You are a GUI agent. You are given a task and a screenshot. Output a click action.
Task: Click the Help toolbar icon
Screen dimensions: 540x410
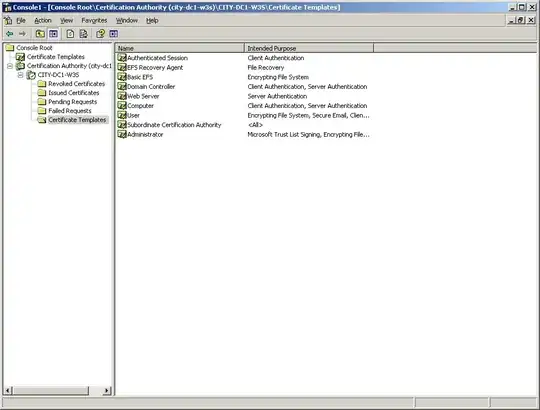pyautogui.click(x=101, y=34)
